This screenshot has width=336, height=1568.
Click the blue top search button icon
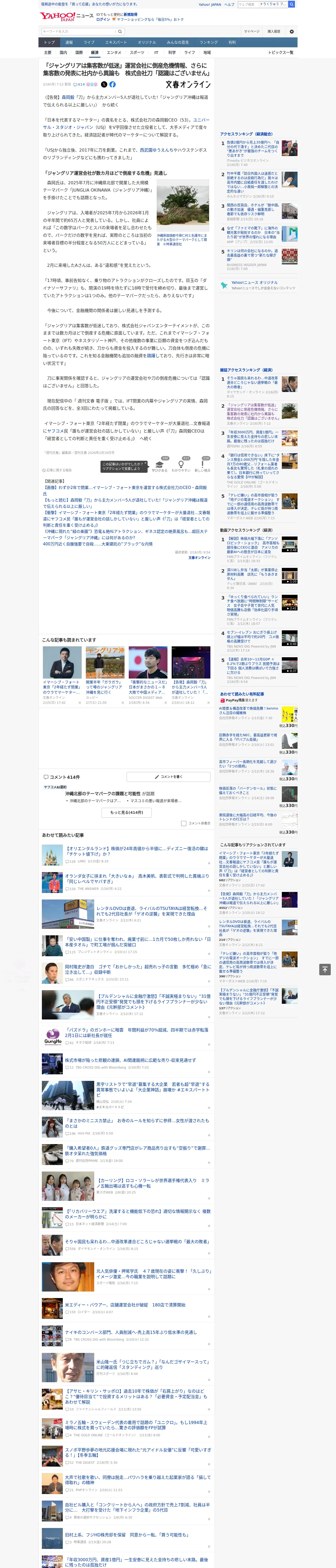click(x=292, y=4)
